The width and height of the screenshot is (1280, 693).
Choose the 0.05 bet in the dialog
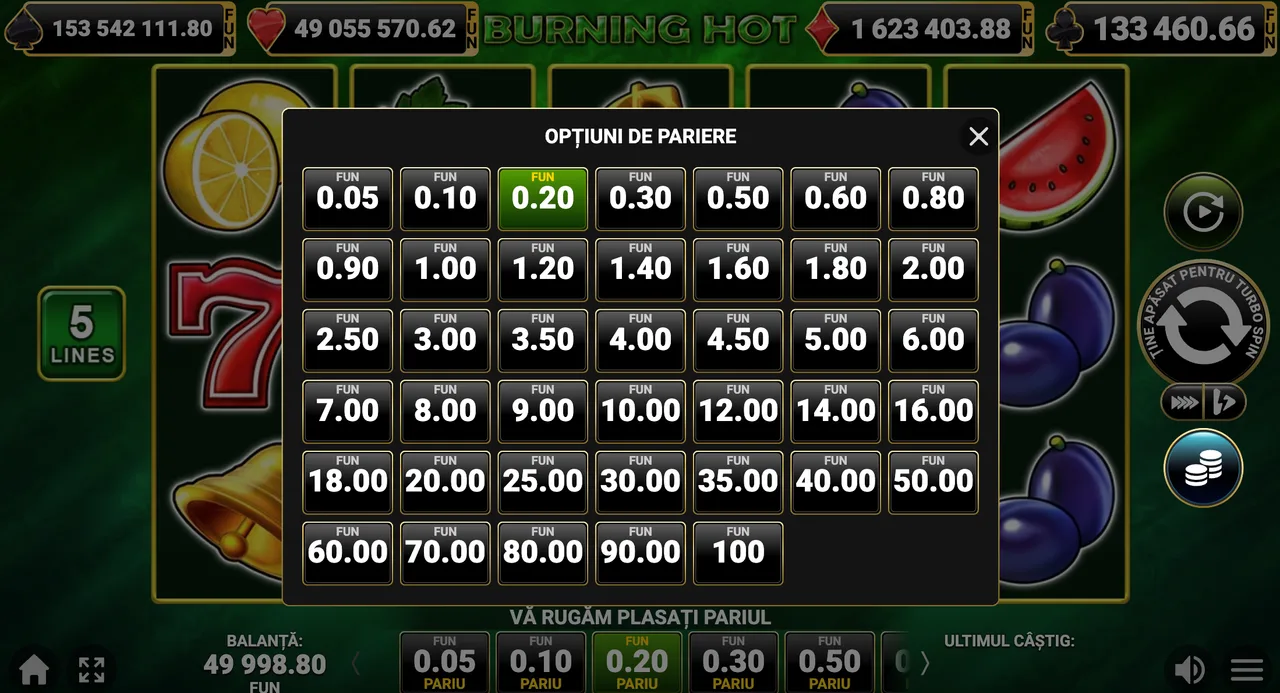coord(348,199)
